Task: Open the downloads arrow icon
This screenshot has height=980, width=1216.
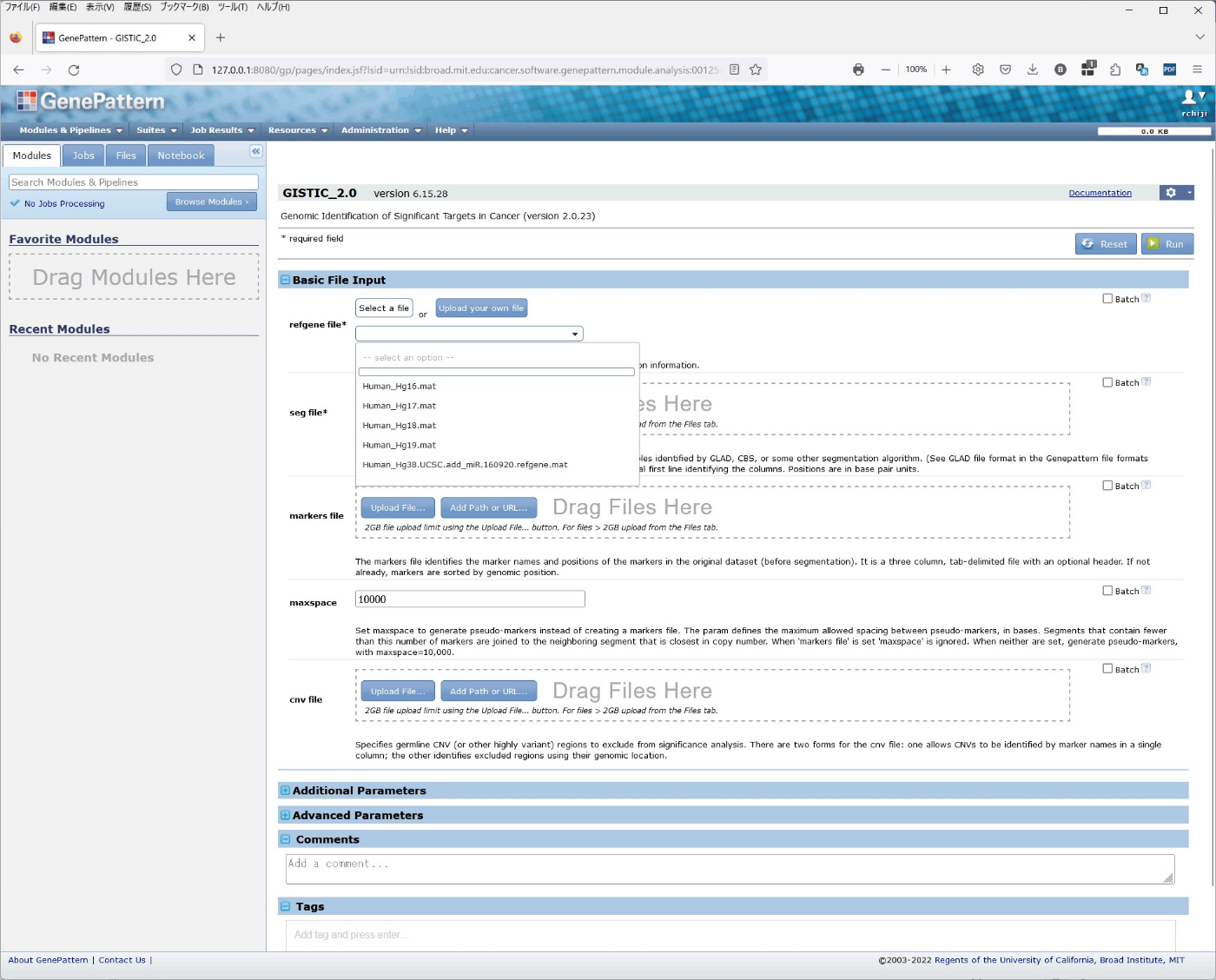Action: click(1033, 70)
